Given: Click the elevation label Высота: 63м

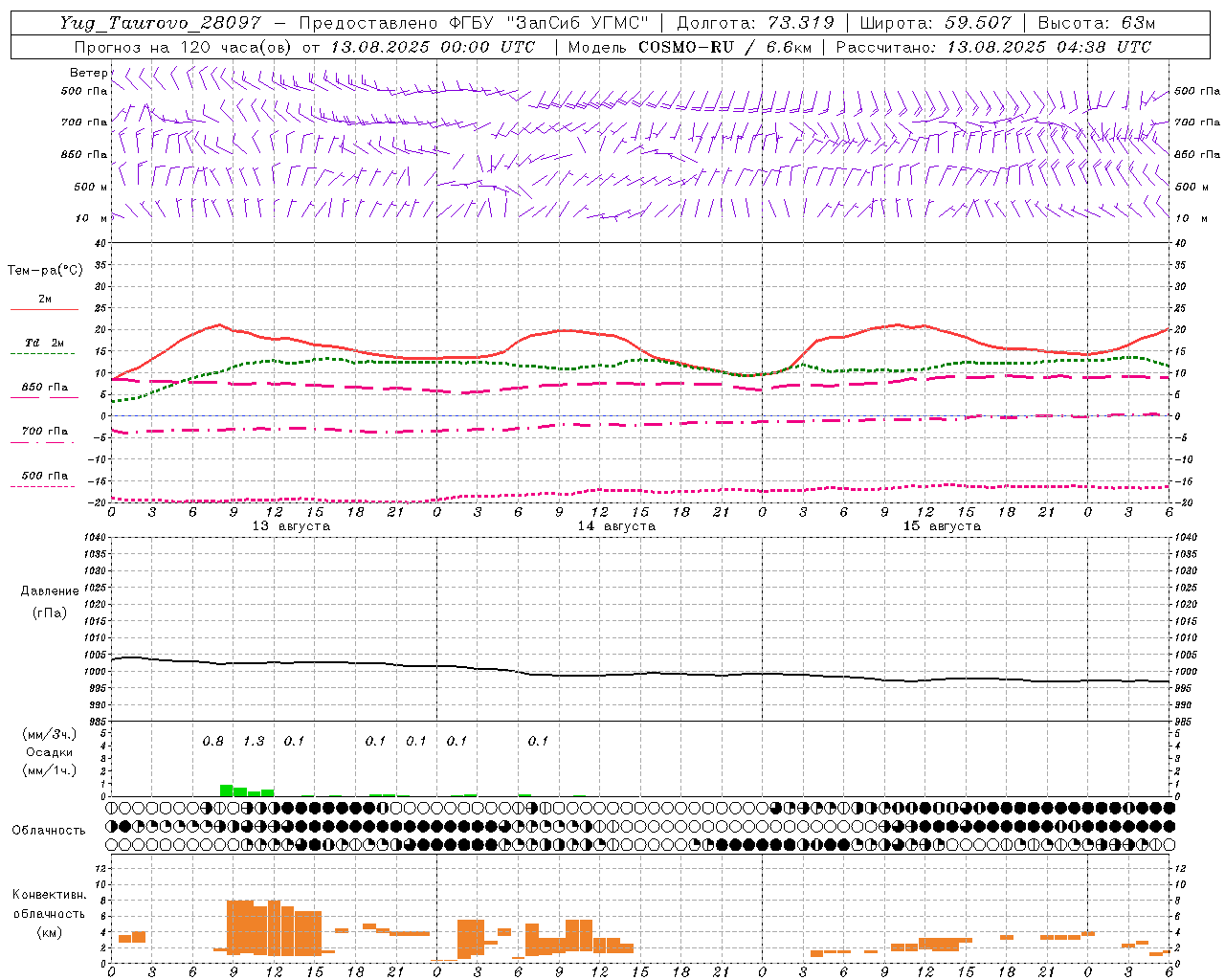Looking at the screenshot, I should pos(1097,23).
